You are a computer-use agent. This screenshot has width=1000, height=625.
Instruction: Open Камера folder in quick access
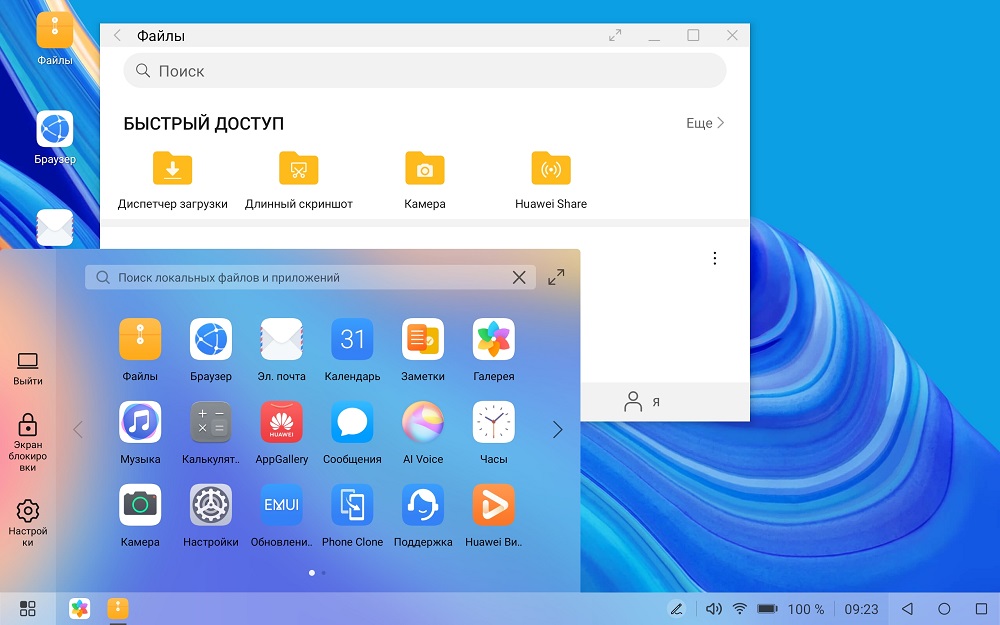tap(425, 169)
